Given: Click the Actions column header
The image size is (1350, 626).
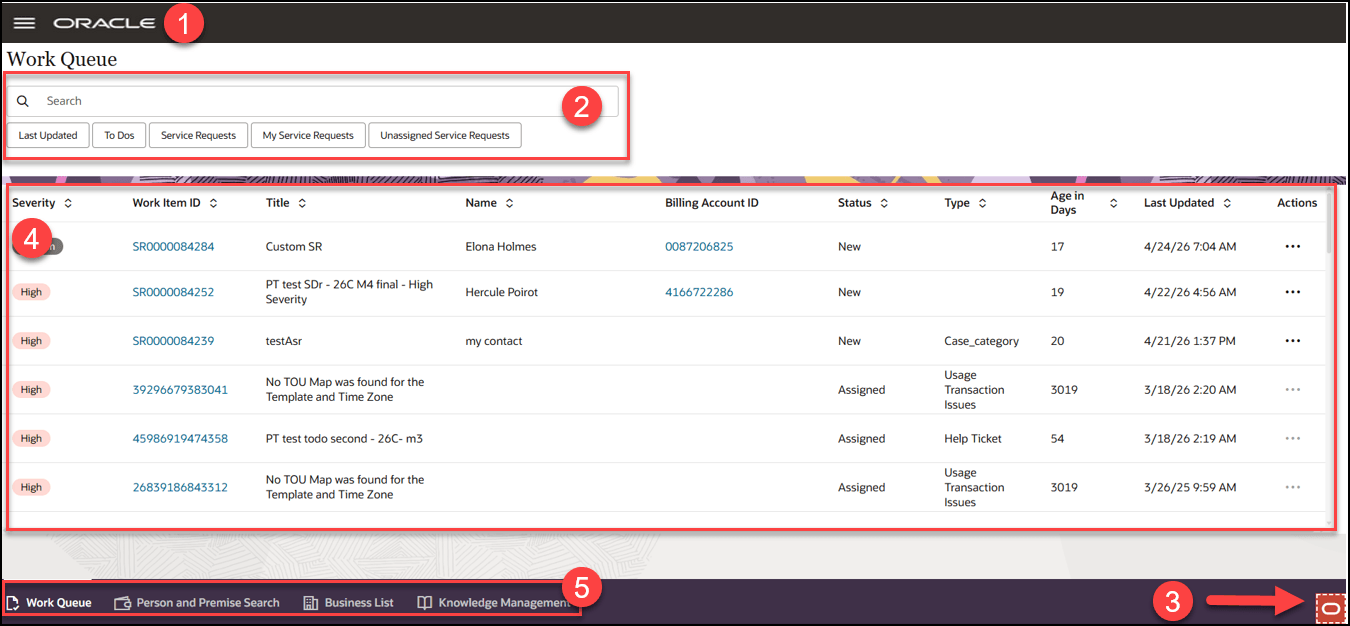Looking at the screenshot, I should pos(1297,203).
